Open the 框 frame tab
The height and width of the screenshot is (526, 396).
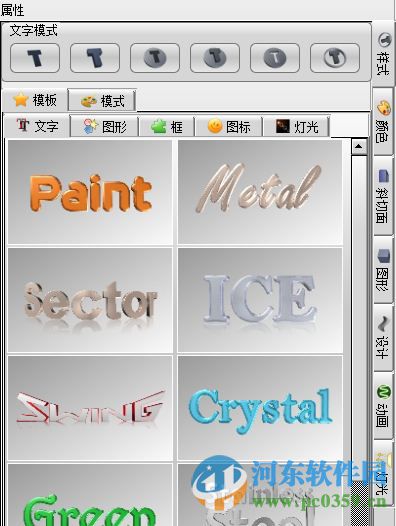click(167, 126)
